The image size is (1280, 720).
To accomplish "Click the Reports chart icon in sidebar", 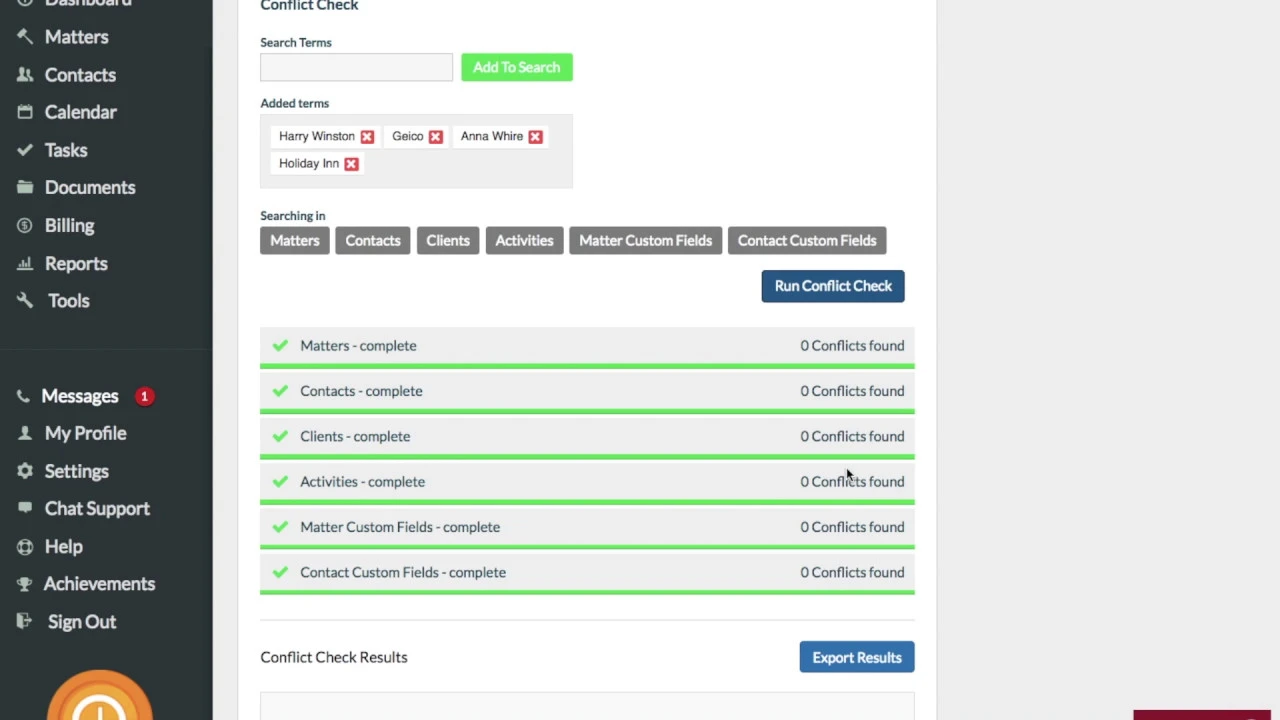I will click(25, 263).
